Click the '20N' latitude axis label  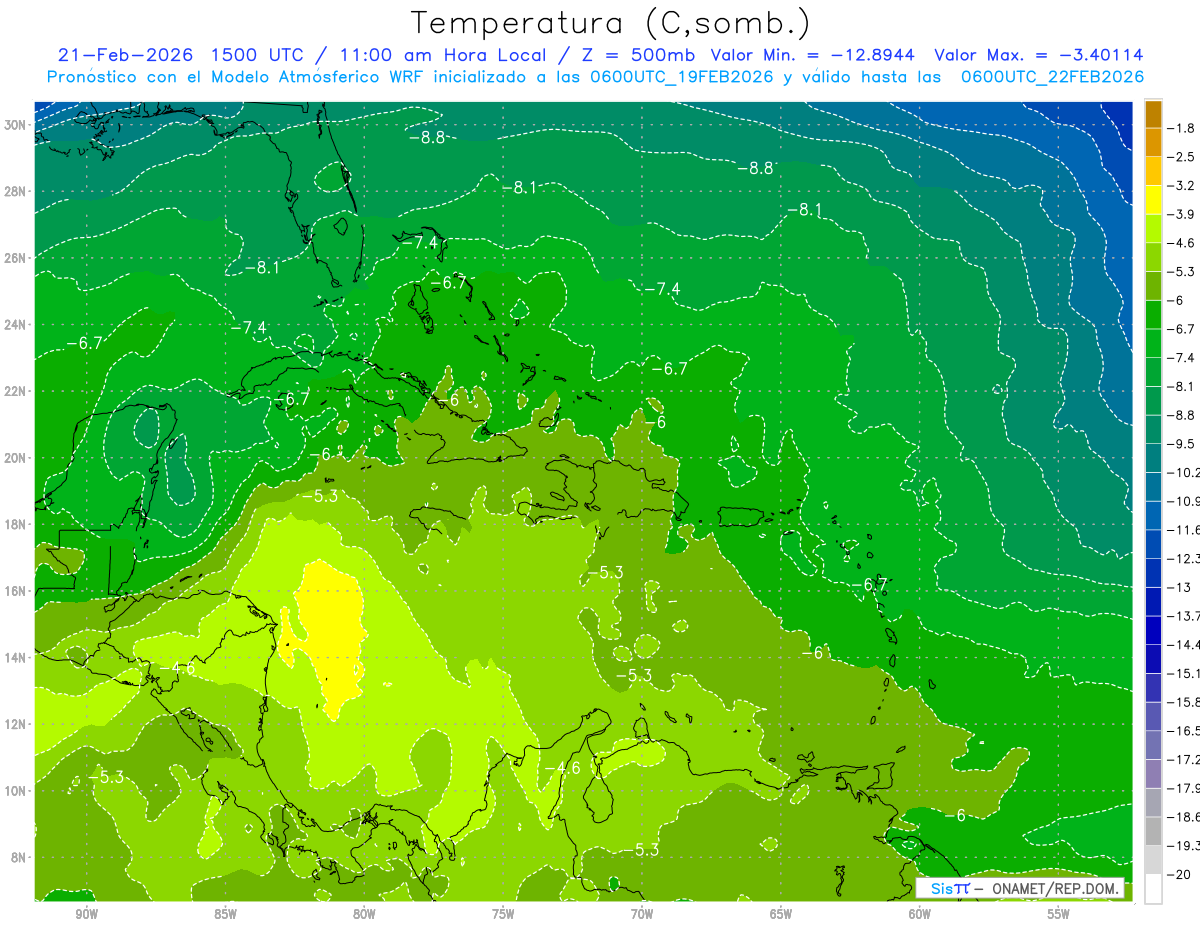point(16,458)
